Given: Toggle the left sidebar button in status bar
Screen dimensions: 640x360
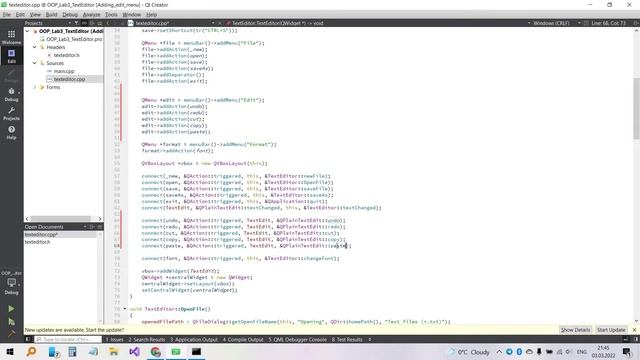Looking at the screenshot, I should (x=28, y=339).
